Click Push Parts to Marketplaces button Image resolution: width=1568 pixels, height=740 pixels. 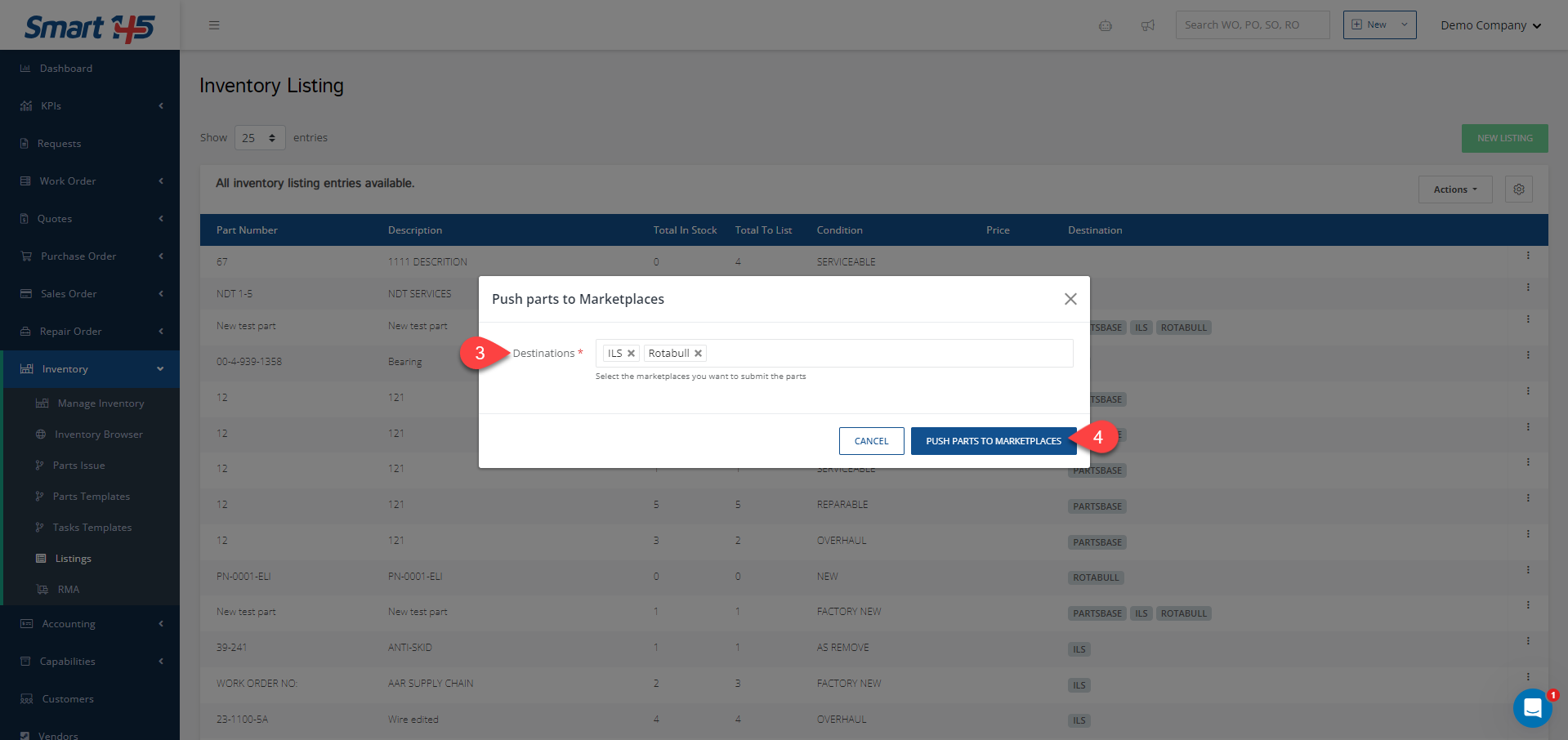click(x=993, y=441)
